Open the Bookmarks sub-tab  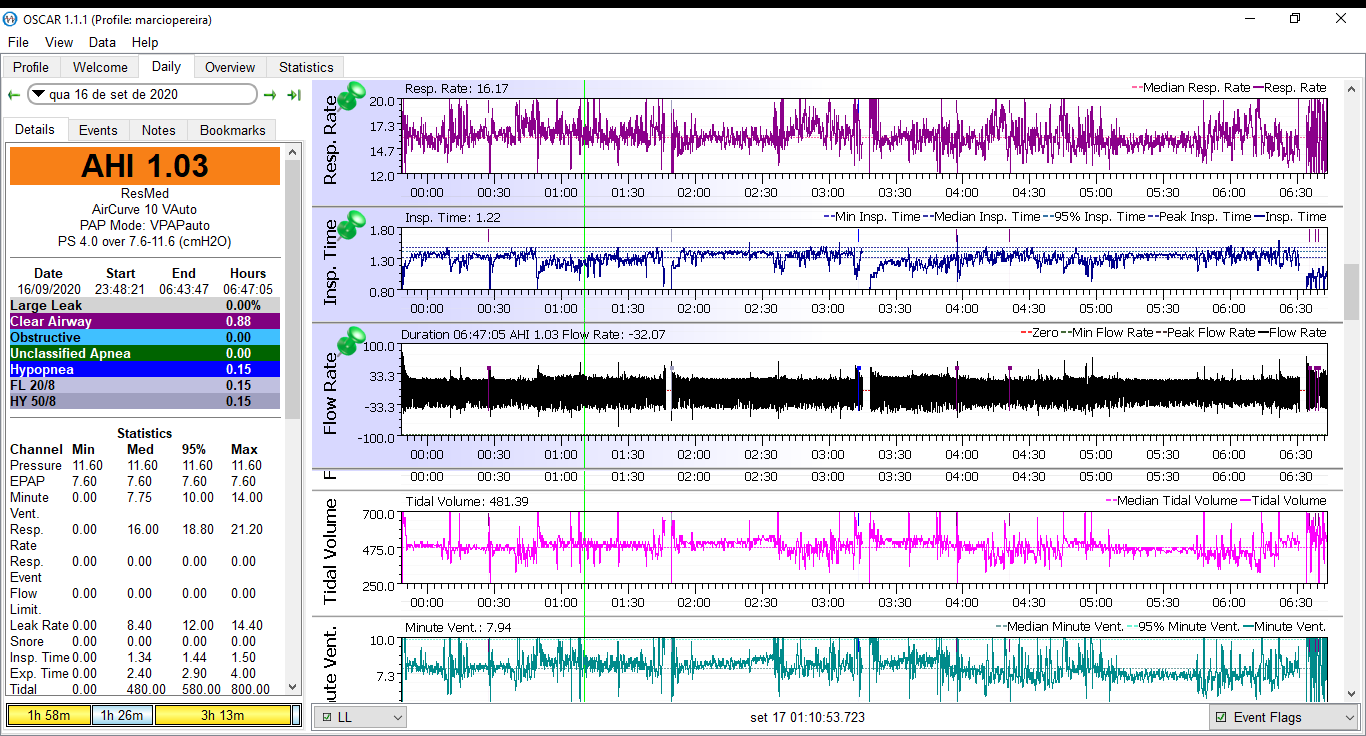(x=232, y=130)
